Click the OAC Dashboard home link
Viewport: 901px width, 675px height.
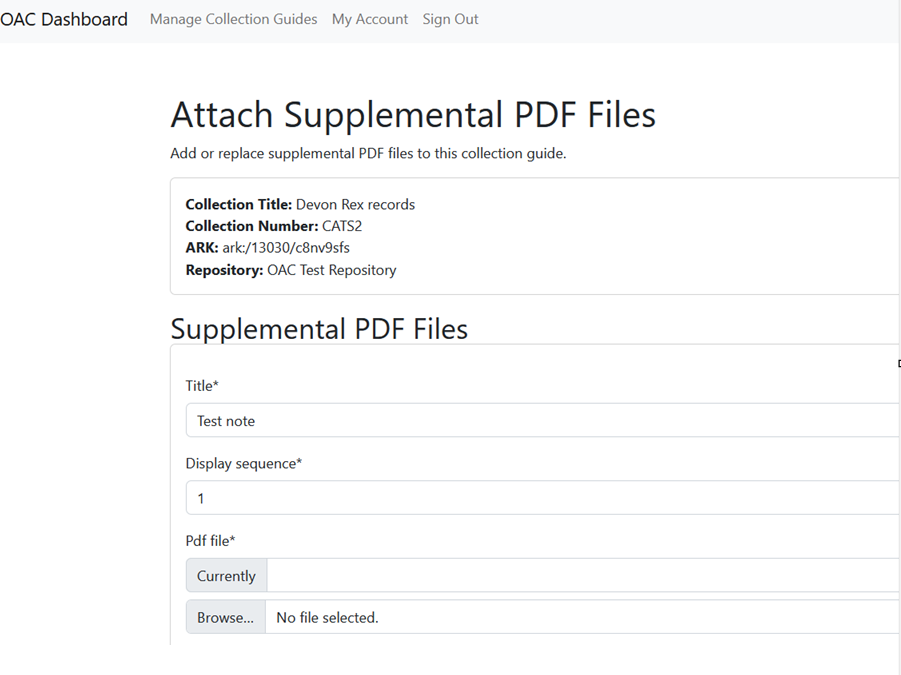pyautogui.click(x=63, y=18)
